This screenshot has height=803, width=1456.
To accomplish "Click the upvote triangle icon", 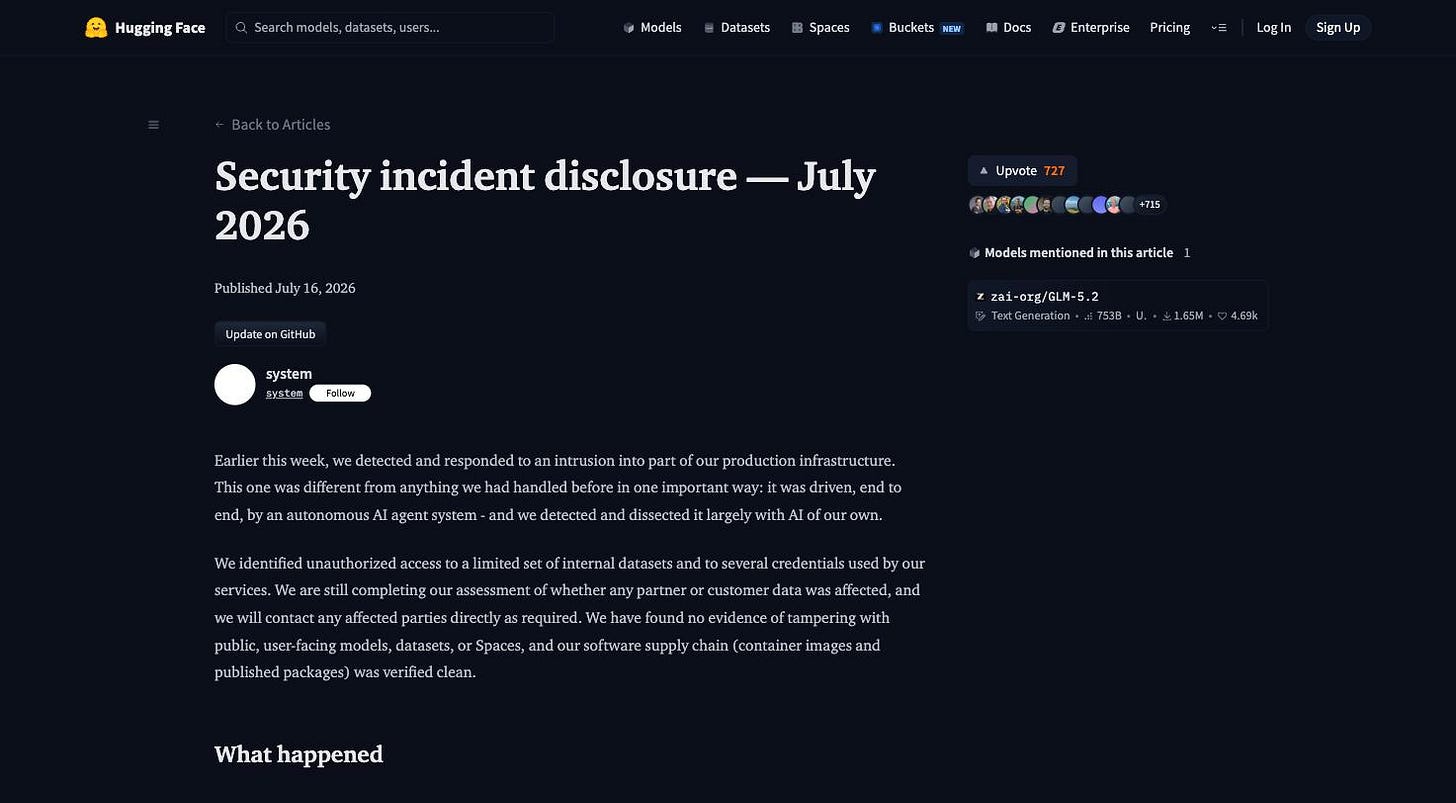I will [984, 171].
